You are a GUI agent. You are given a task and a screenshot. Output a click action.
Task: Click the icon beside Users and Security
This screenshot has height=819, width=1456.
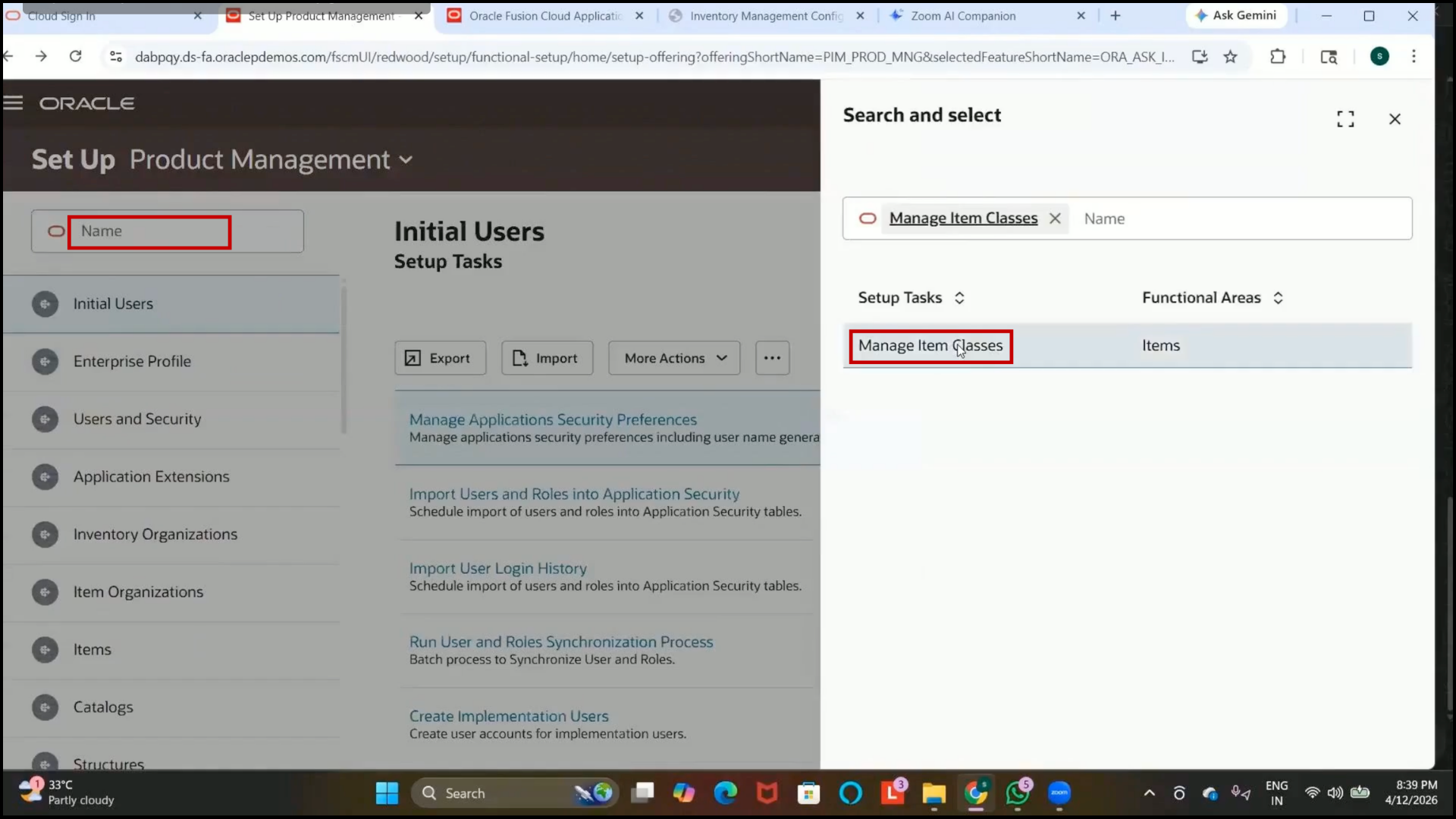tap(45, 419)
